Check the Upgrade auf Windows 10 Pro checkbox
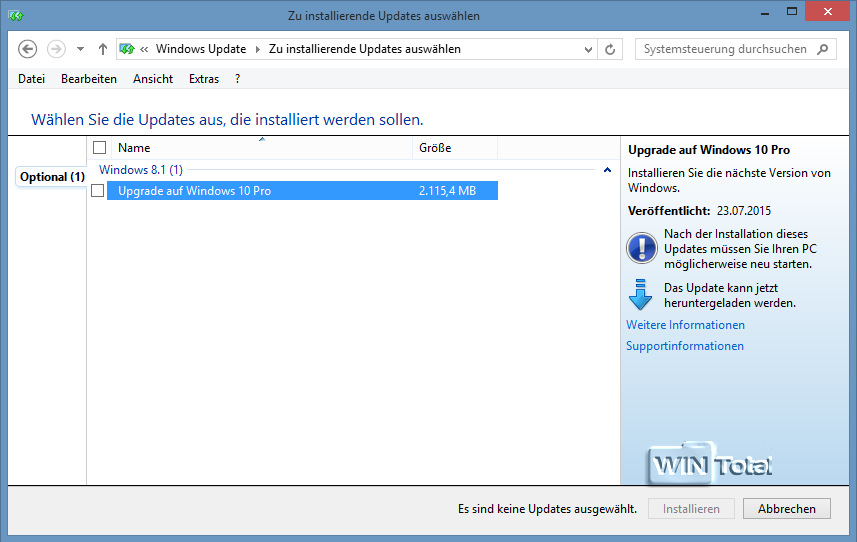857x542 pixels. pos(98,191)
